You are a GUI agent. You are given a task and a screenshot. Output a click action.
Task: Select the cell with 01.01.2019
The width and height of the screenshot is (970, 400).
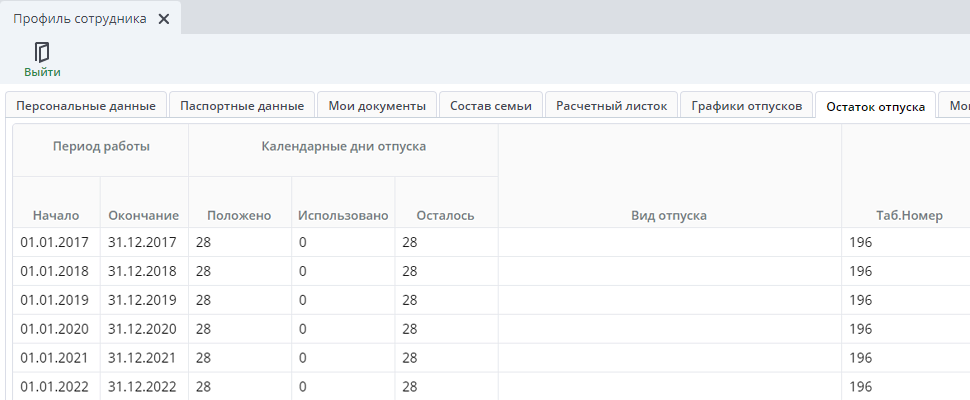pyautogui.click(x=56, y=300)
